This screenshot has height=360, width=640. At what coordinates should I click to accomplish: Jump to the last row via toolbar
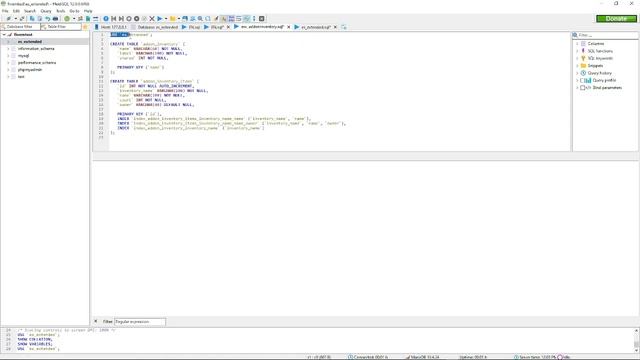[121, 19]
